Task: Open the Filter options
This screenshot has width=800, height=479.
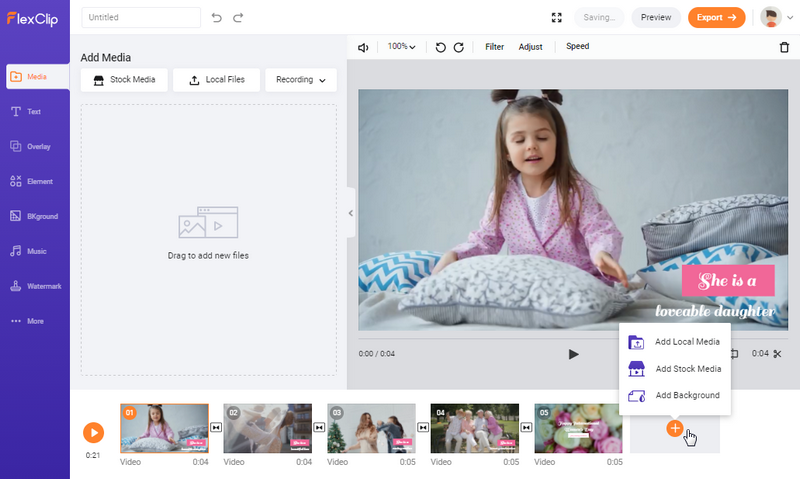Action: tap(494, 47)
